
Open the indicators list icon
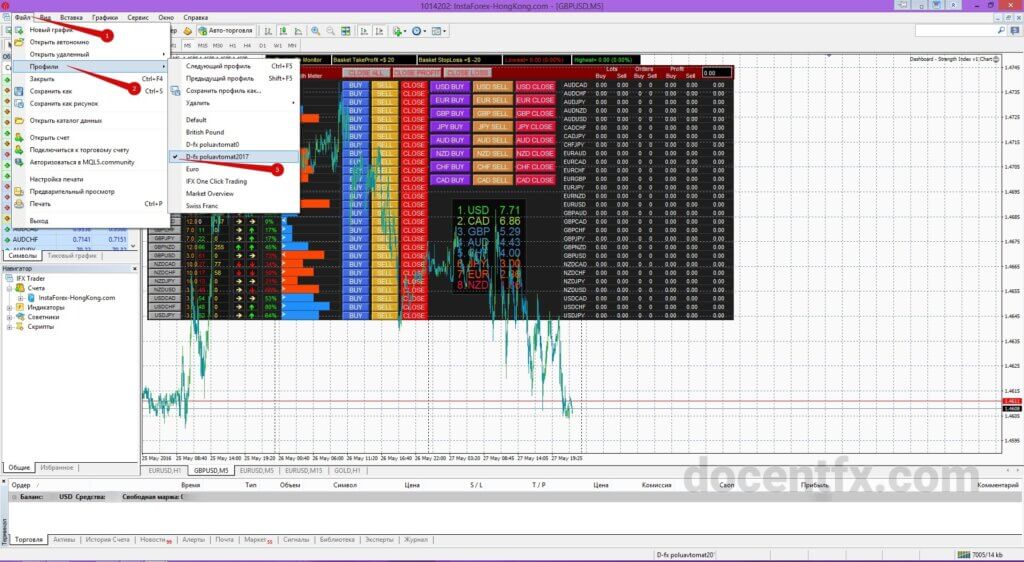pos(396,31)
